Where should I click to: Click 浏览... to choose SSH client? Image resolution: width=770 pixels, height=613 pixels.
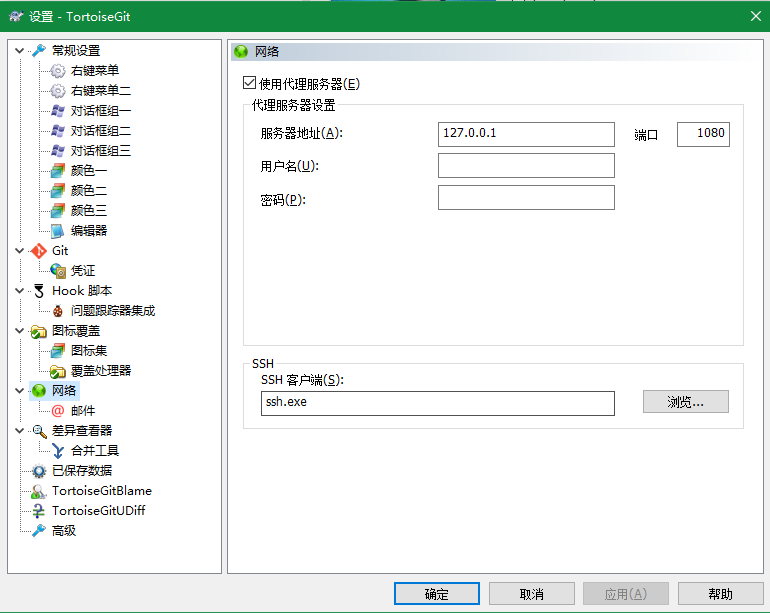(686, 402)
